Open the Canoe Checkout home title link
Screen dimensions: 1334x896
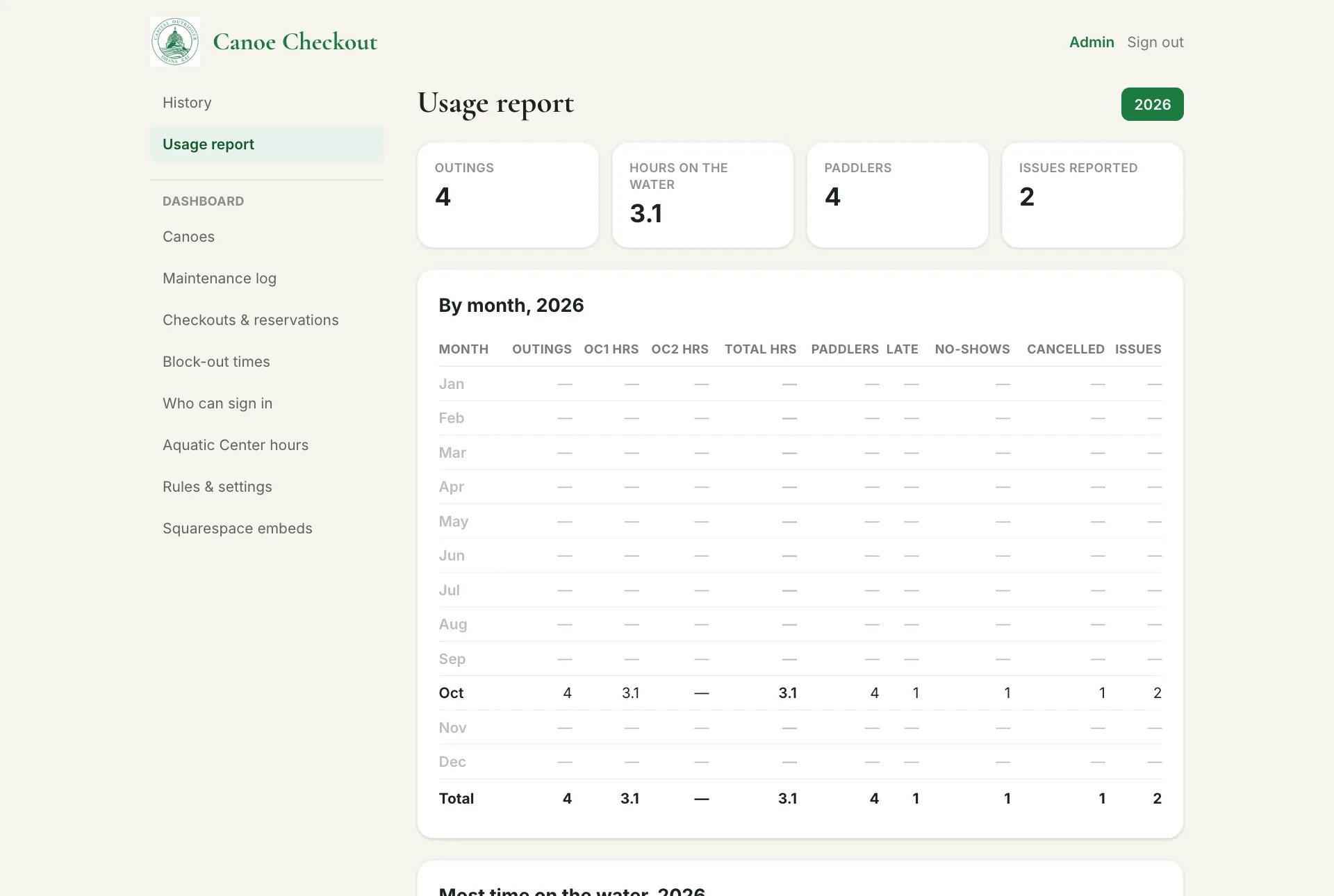(295, 42)
